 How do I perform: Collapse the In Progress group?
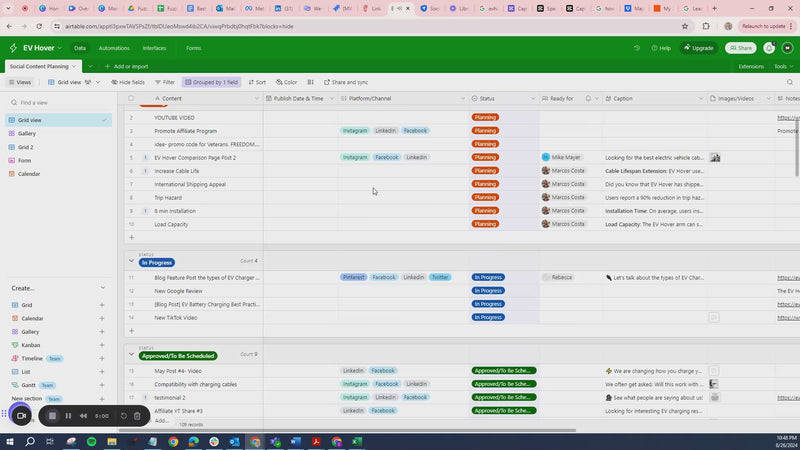pos(131,261)
